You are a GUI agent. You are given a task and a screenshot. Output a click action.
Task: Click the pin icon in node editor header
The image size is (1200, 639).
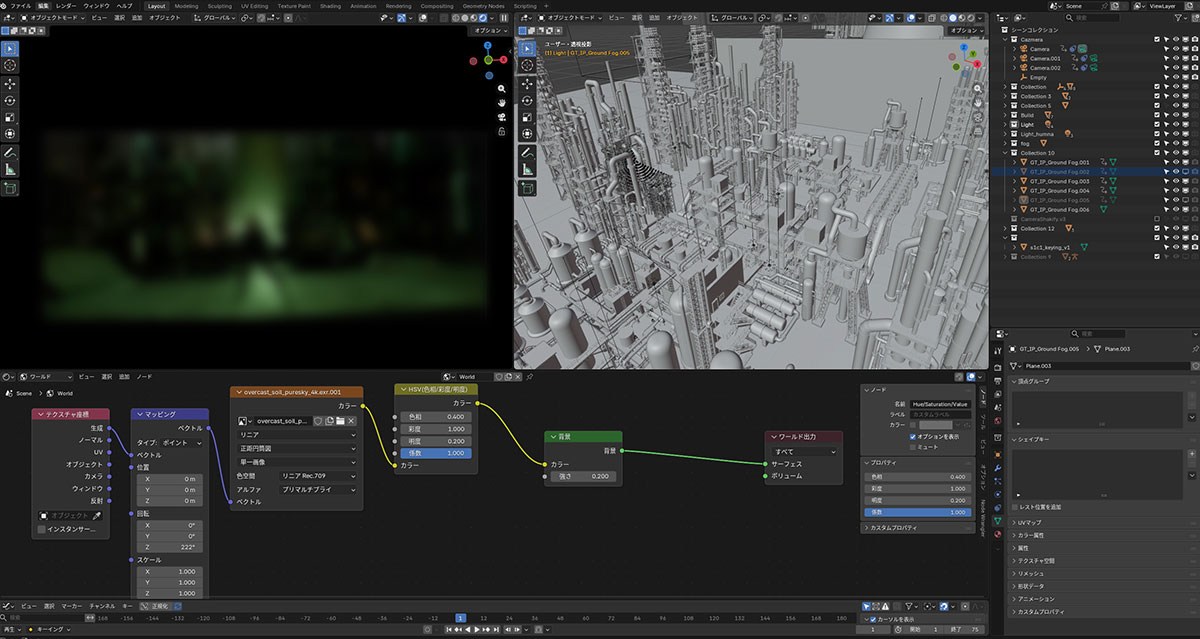tap(529, 377)
